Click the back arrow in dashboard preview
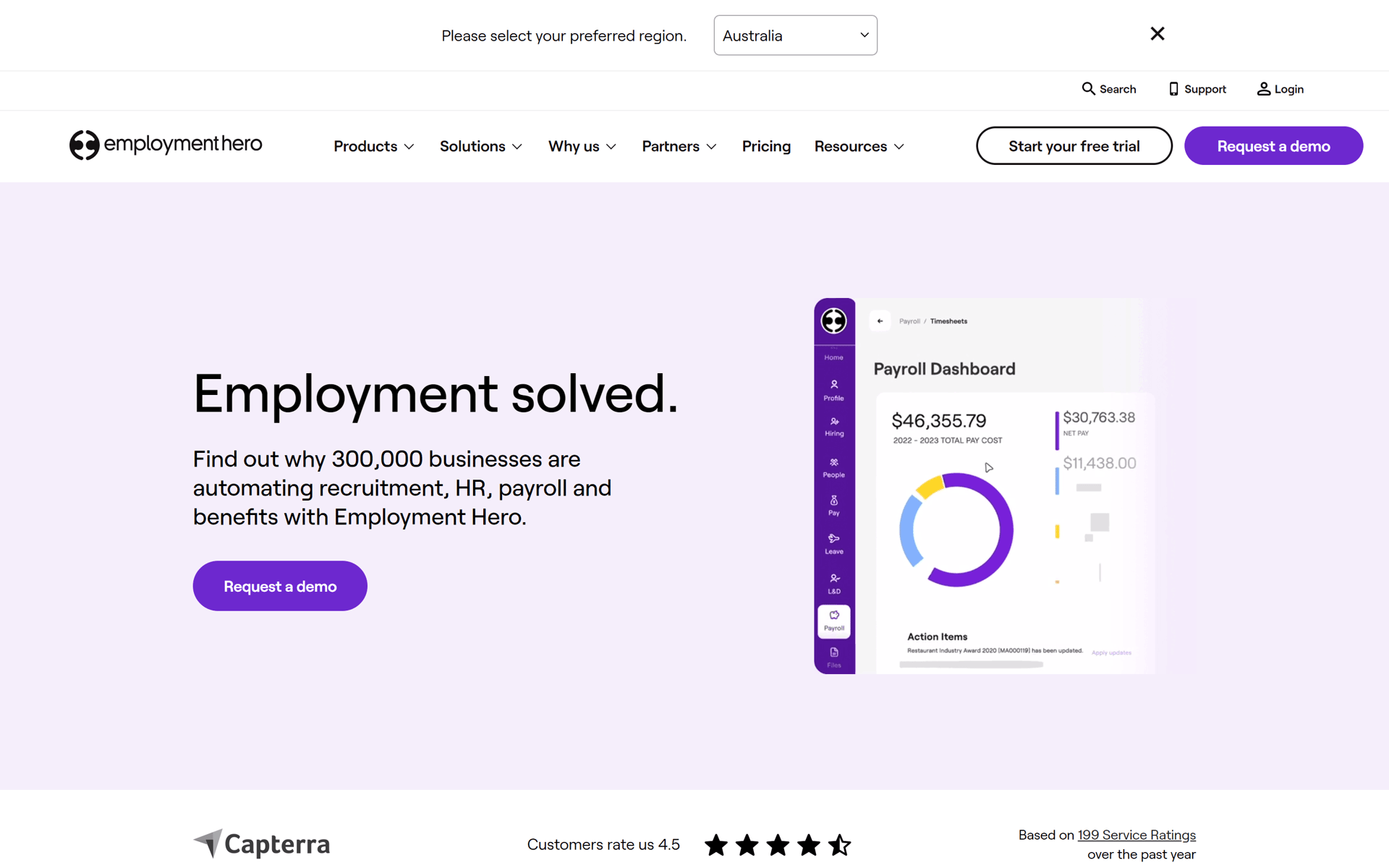 [880, 320]
